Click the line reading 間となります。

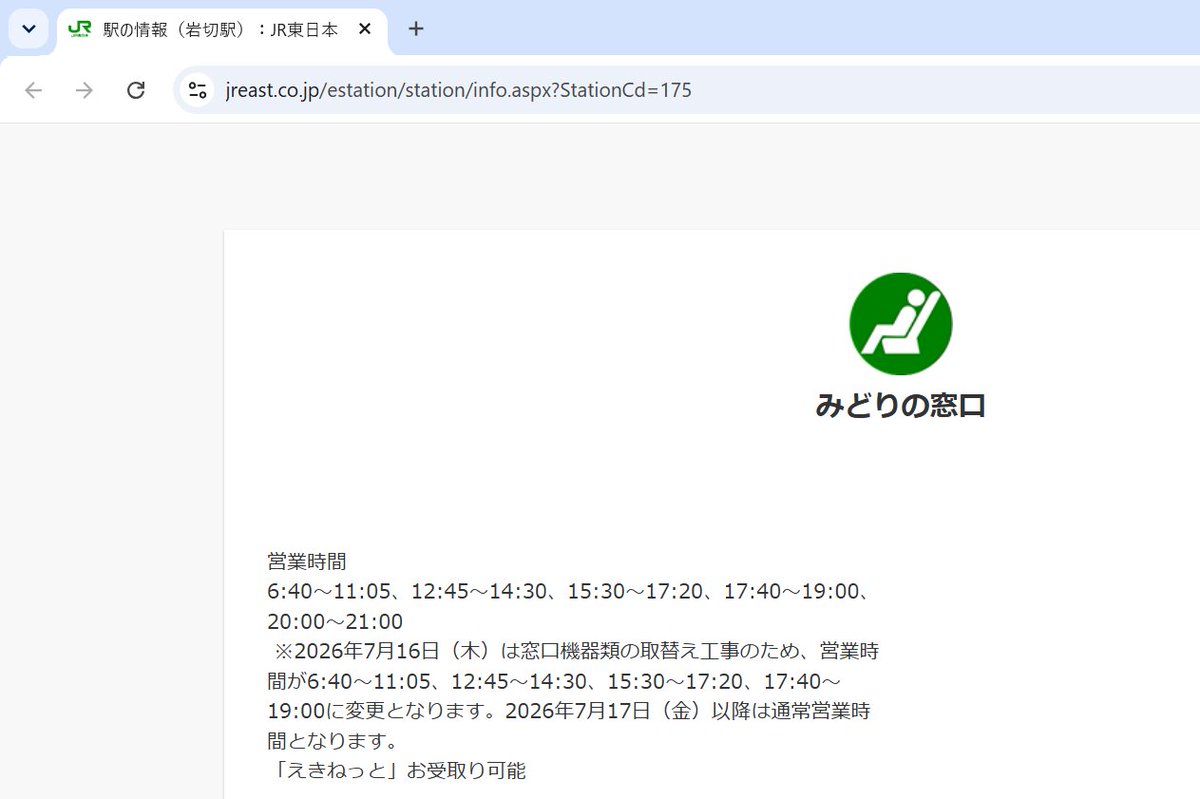pyautogui.click(x=332, y=741)
